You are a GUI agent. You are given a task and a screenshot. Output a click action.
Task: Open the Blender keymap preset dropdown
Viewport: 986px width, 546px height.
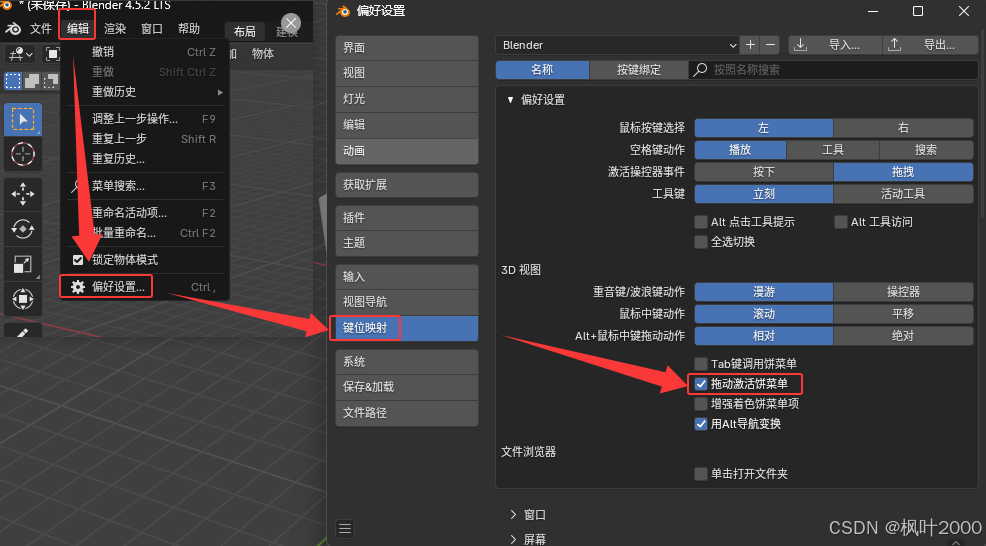pyautogui.click(x=618, y=45)
